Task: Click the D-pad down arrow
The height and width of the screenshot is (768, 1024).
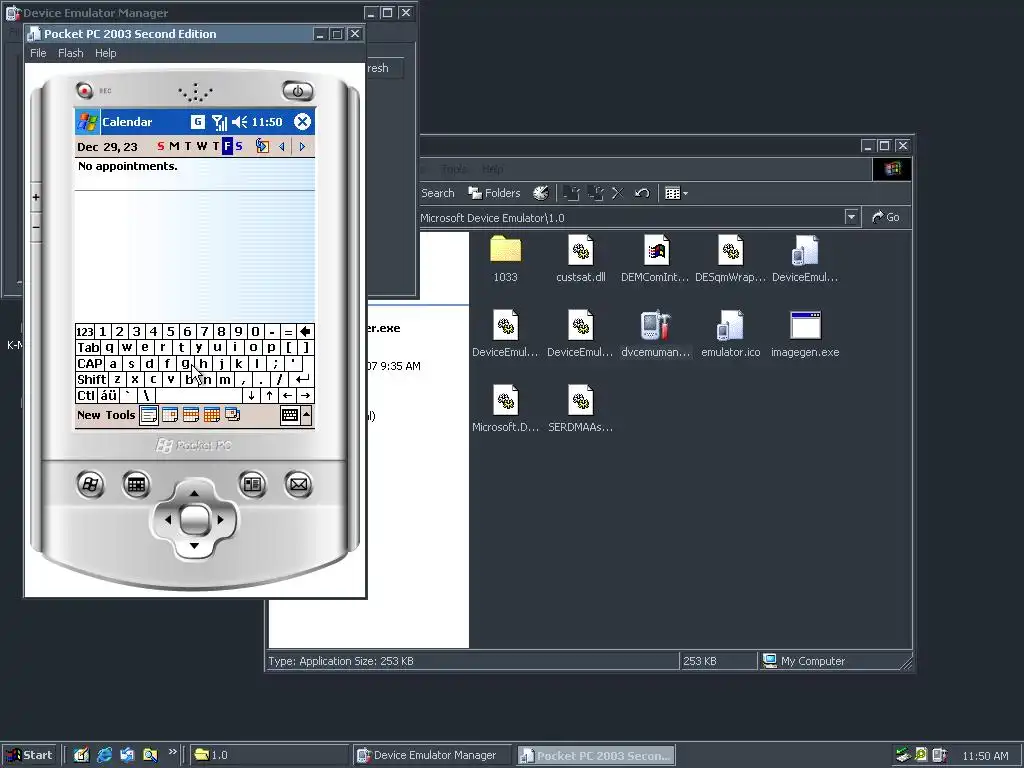Action: [x=194, y=546]
